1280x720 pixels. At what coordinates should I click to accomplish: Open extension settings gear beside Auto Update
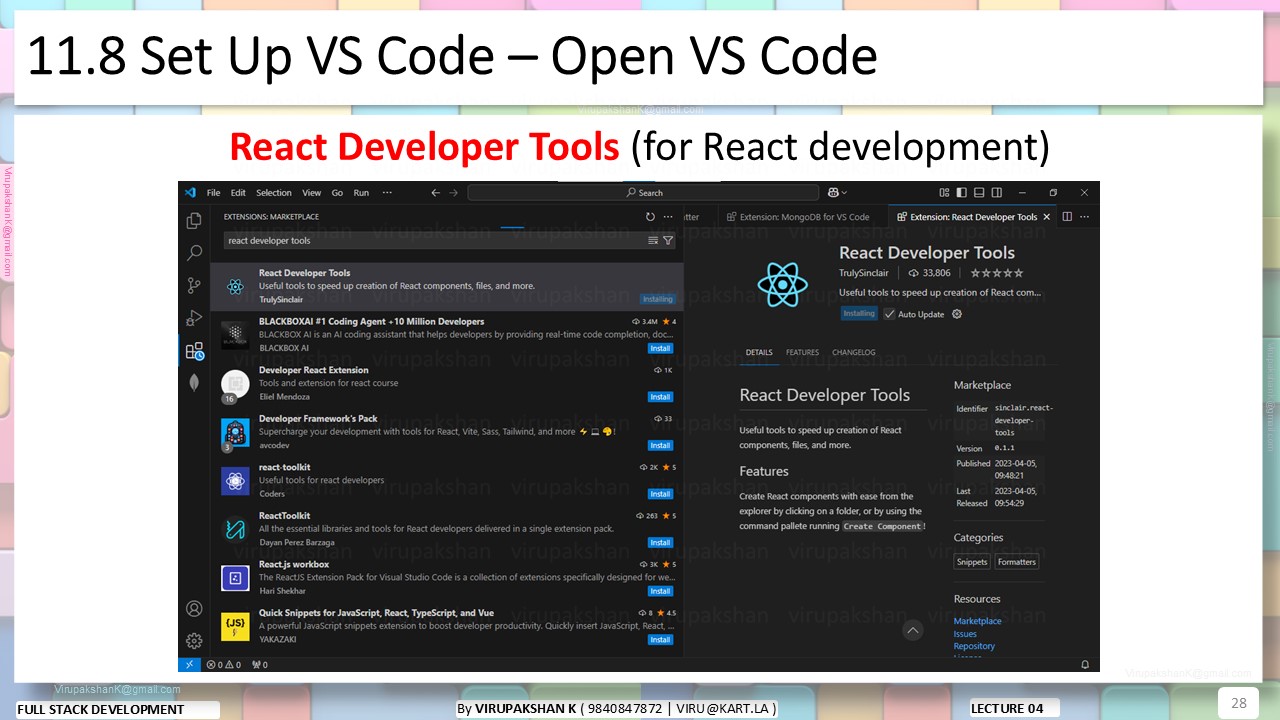click(957, 314)
